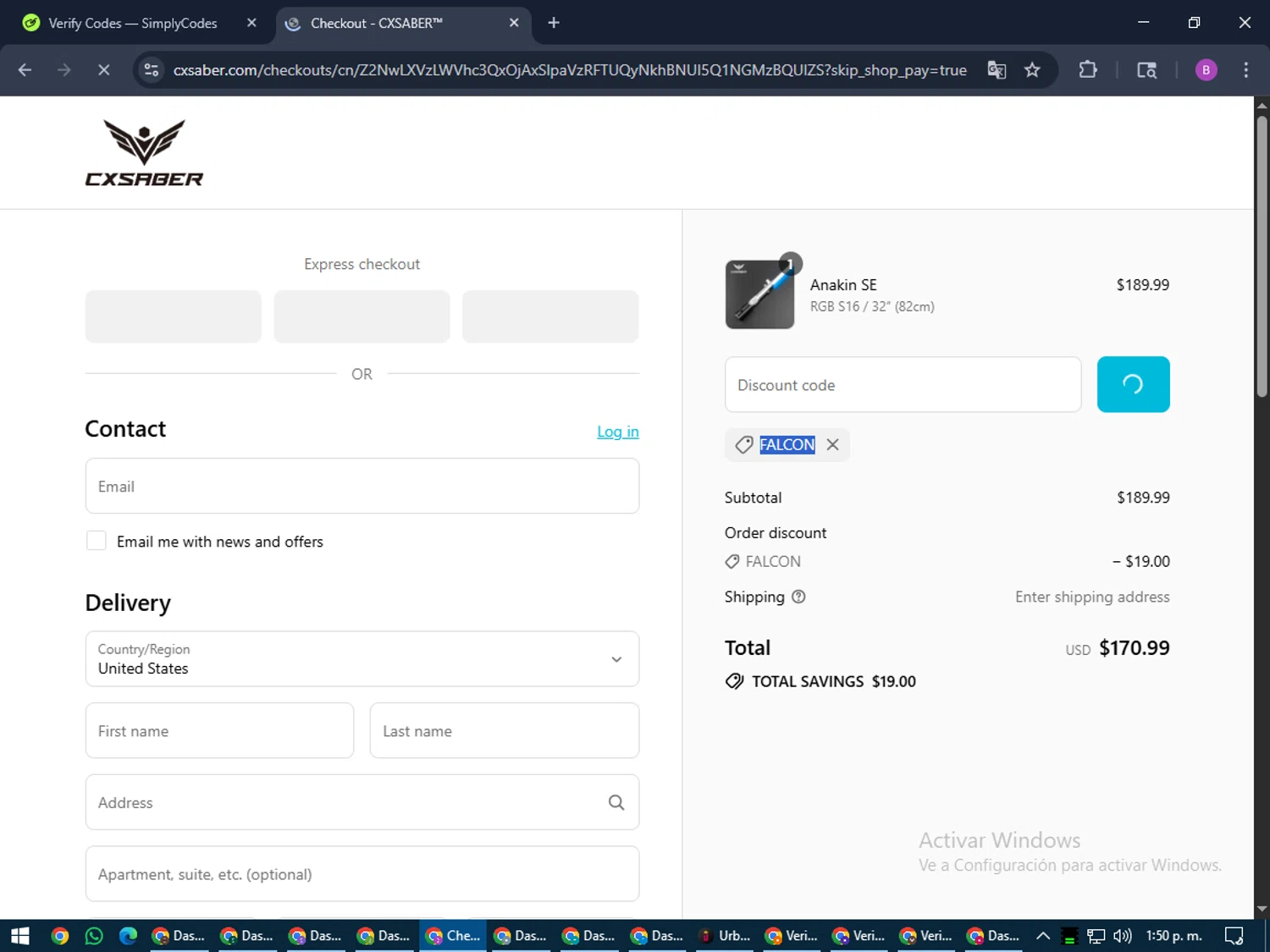Stop the page loading with X button
Screen dimensions: 1270x952
click(103, 70)
